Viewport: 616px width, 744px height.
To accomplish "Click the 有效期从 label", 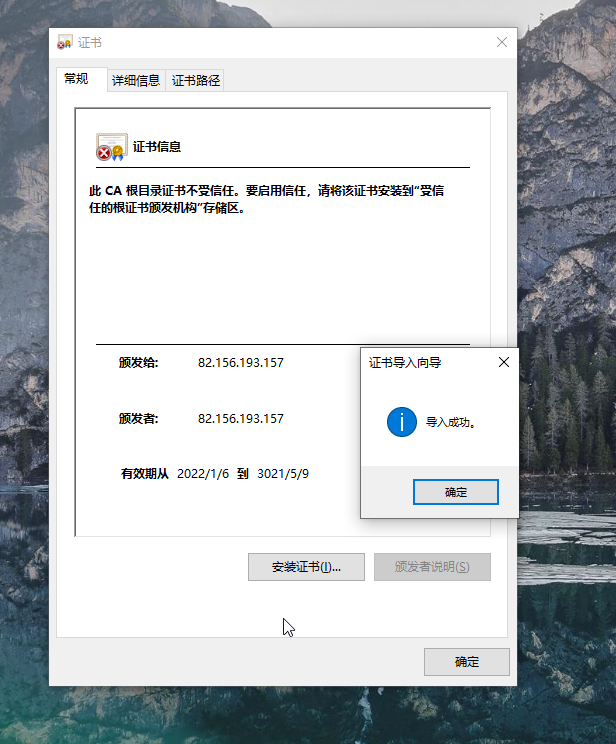I will 144,474.
